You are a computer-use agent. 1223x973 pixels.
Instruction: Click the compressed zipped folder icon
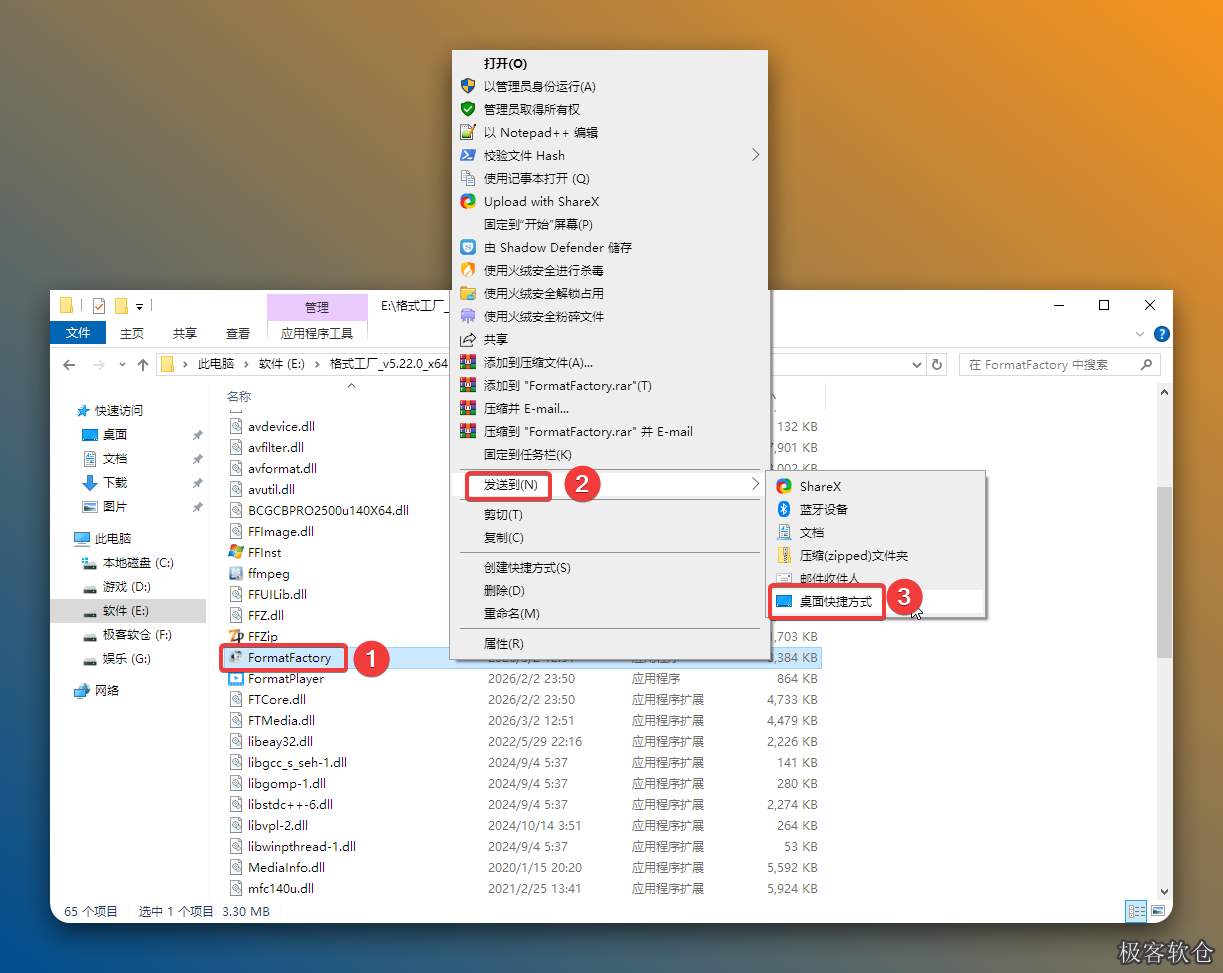click(x=784, y=555)
